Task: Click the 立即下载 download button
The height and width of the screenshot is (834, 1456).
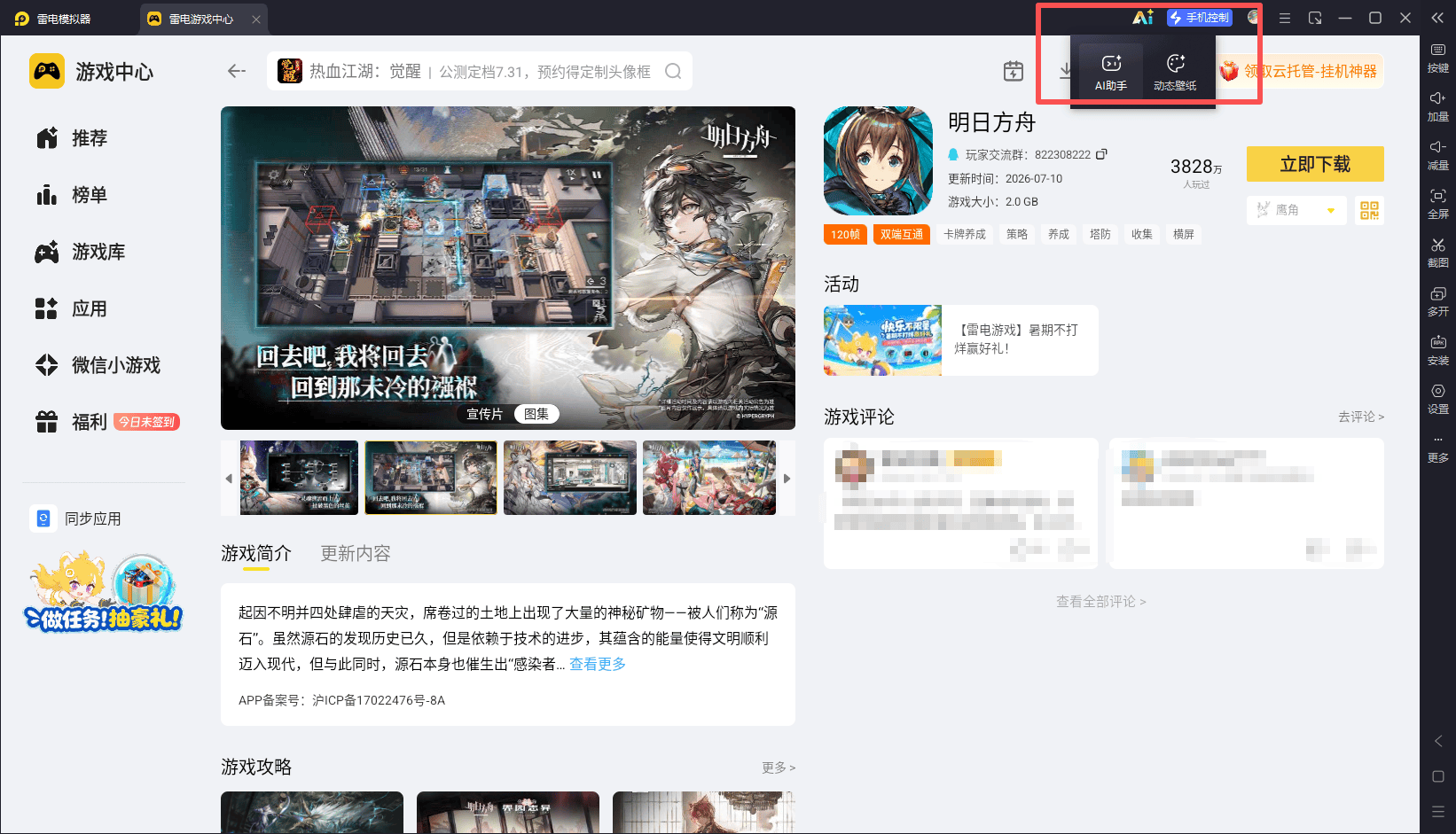Action: pyautogui.click(x=1315, y=164)
